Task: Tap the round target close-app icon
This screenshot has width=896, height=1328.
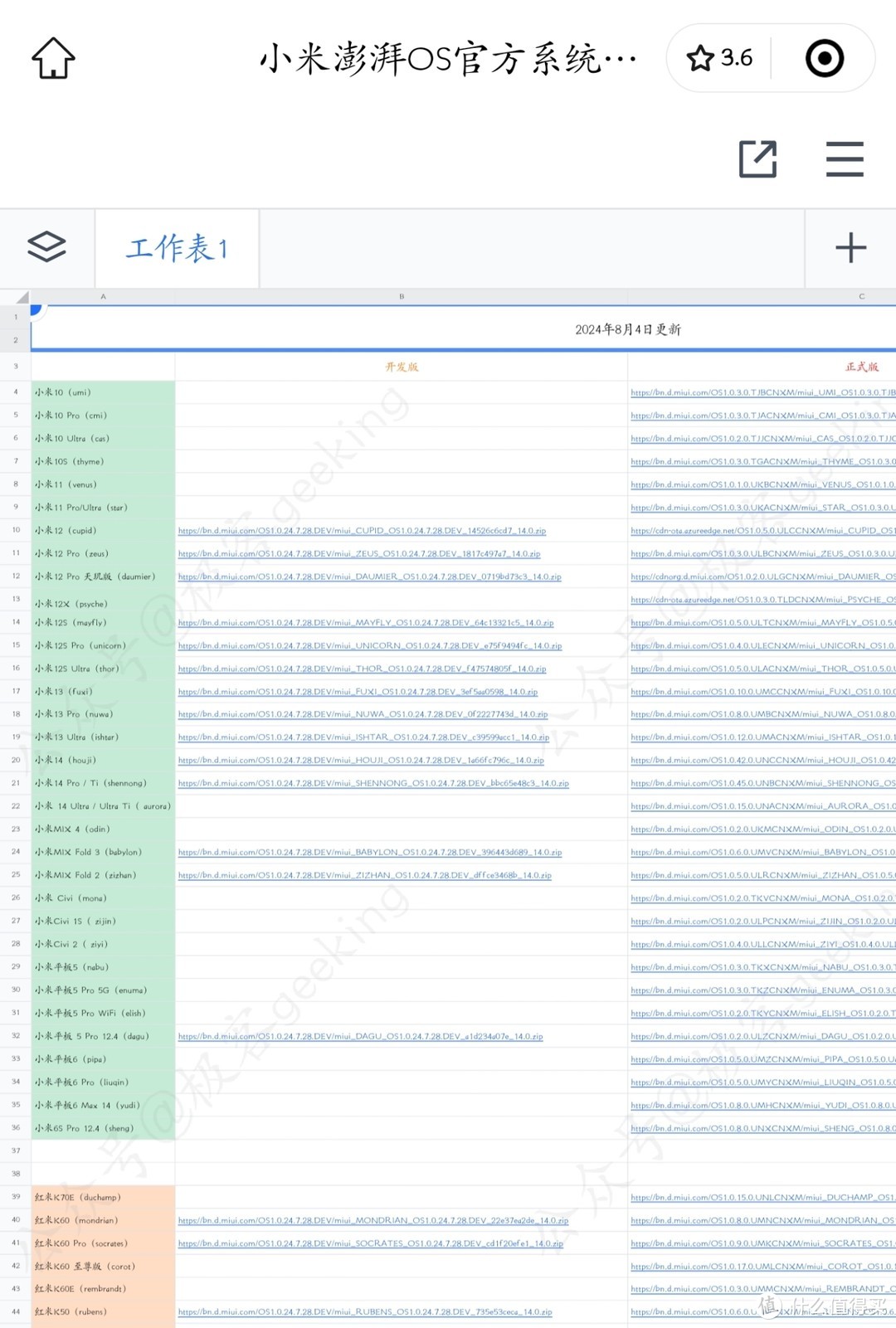Action: [825, 58]
